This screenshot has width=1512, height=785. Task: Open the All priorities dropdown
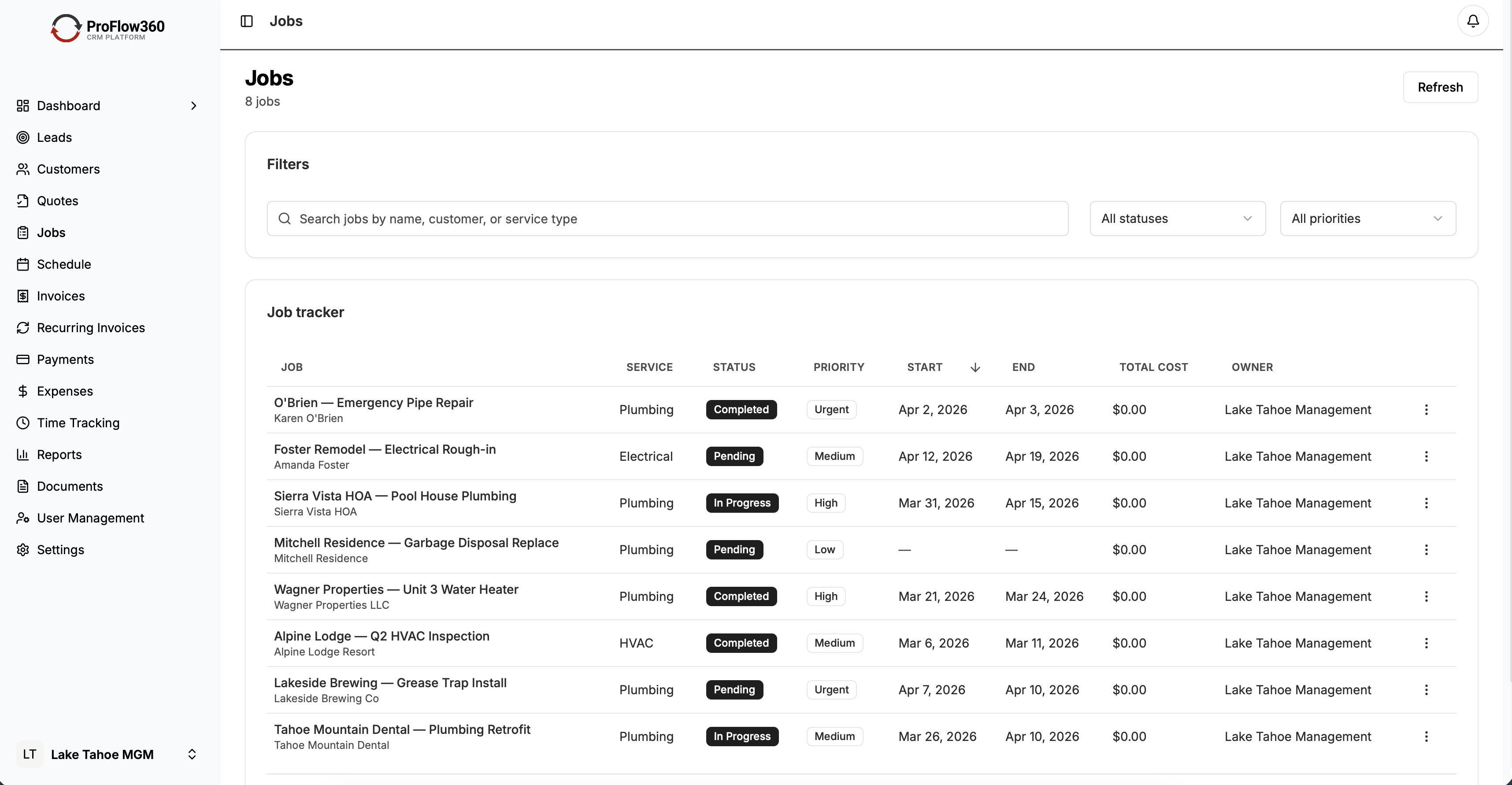pos(1367,218)
